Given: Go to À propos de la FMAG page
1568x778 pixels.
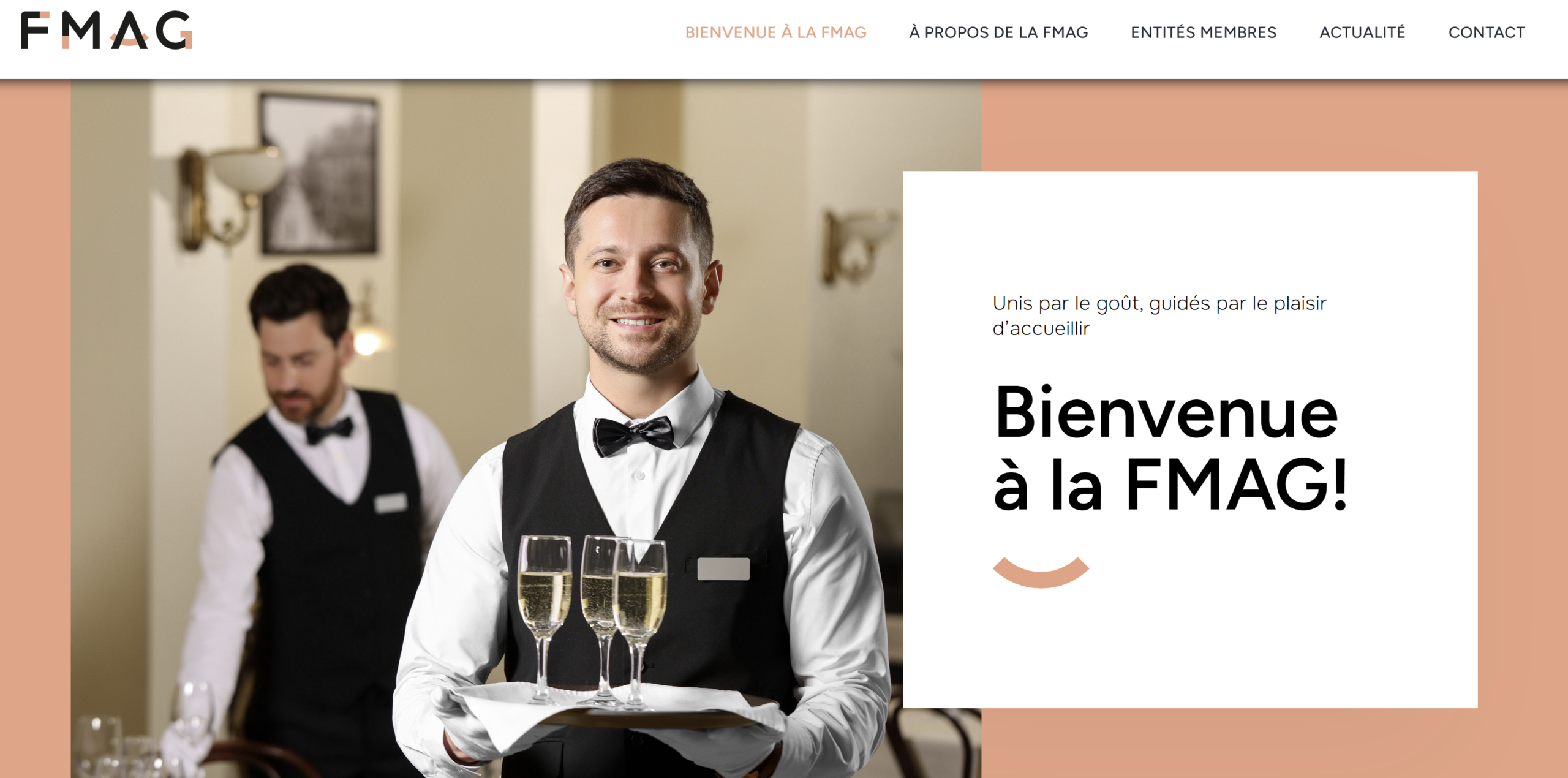Looking at the screenshot, I should point(998,32).
